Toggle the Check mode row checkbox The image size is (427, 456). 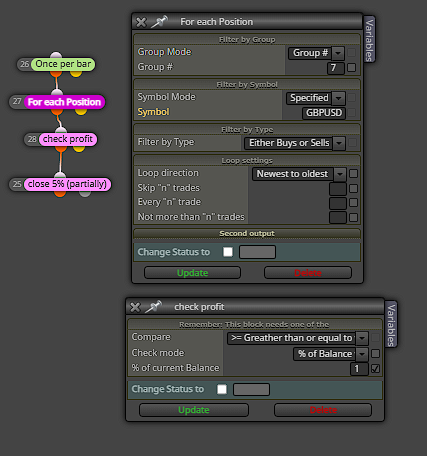tap(375, 353)
